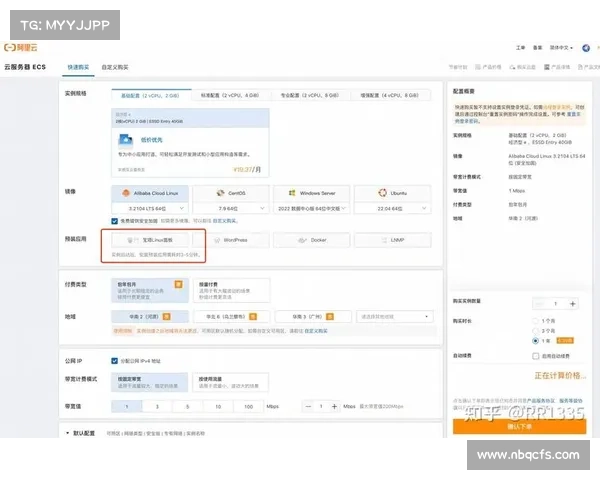Select the Alibaba Cloud Linux image
Image resolution: width=600 pixels, height=480 pixels.
(x=150, y=193)
